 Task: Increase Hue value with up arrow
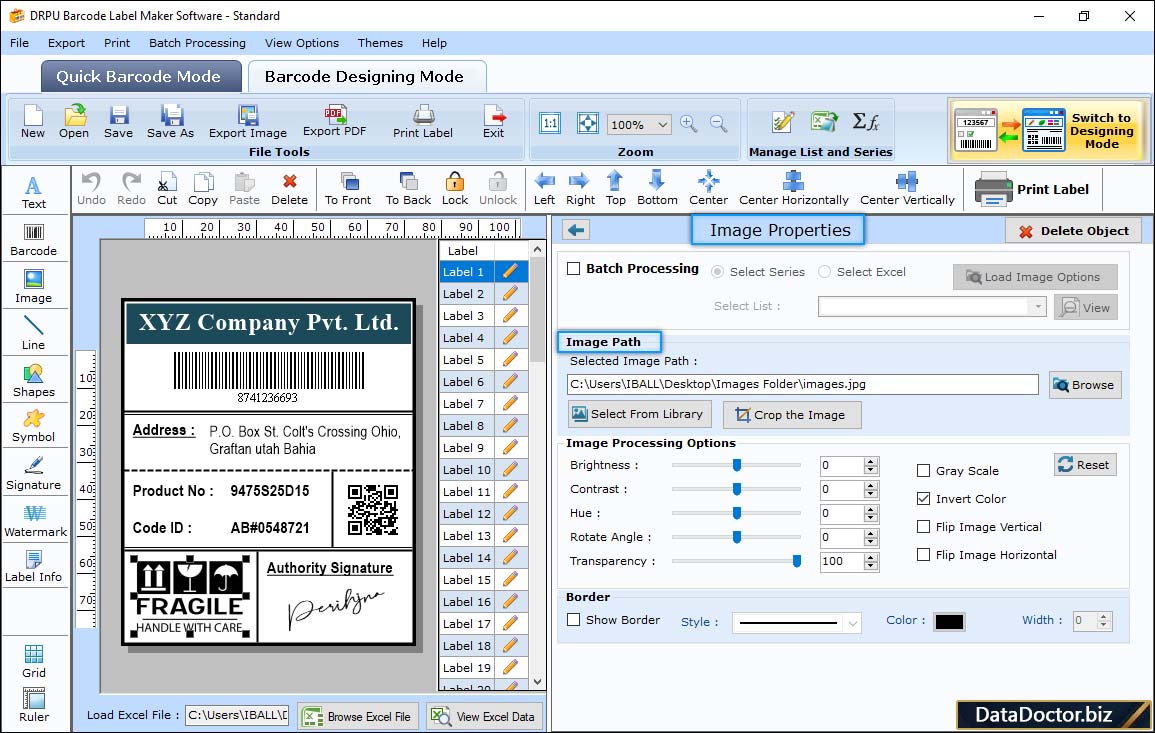pos(871,509)
